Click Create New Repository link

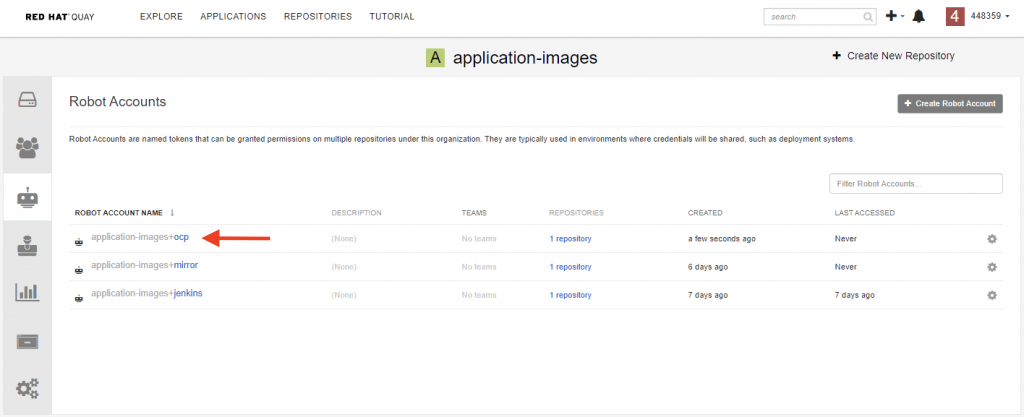click(893, 56)
